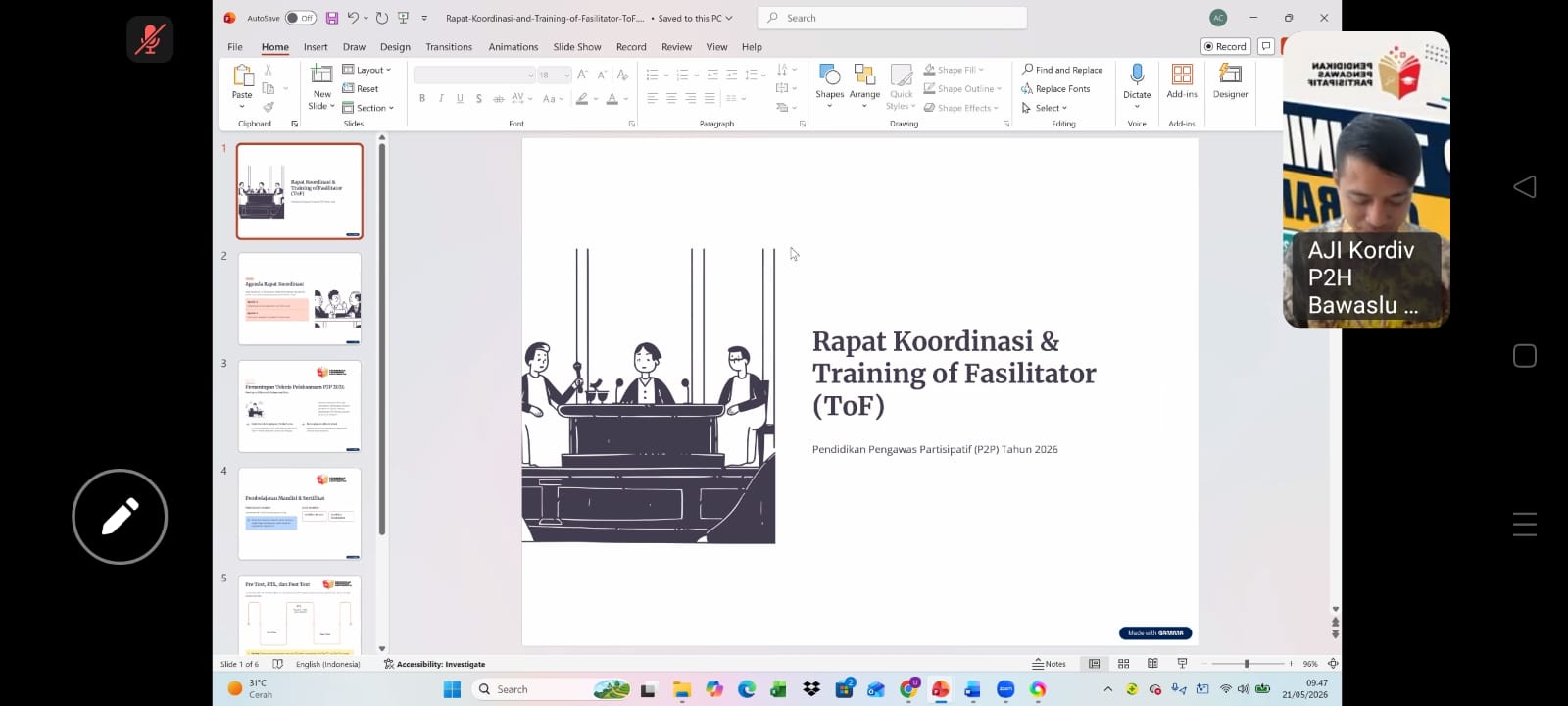The height and width of the screenshot is (706, 1568).
Task: Click Find and Replace
Action: coord(1062,70)
